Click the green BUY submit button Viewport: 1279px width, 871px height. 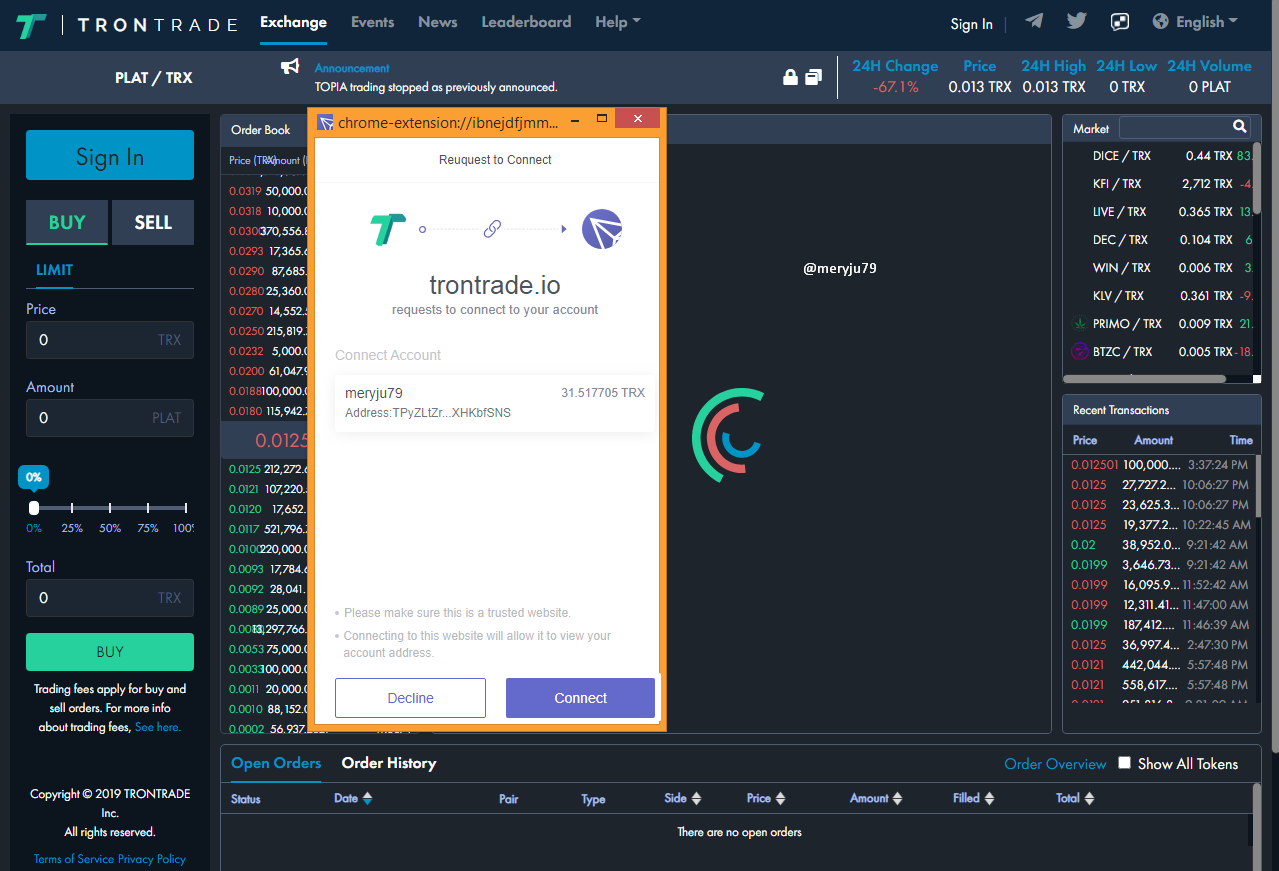point(110,652)
